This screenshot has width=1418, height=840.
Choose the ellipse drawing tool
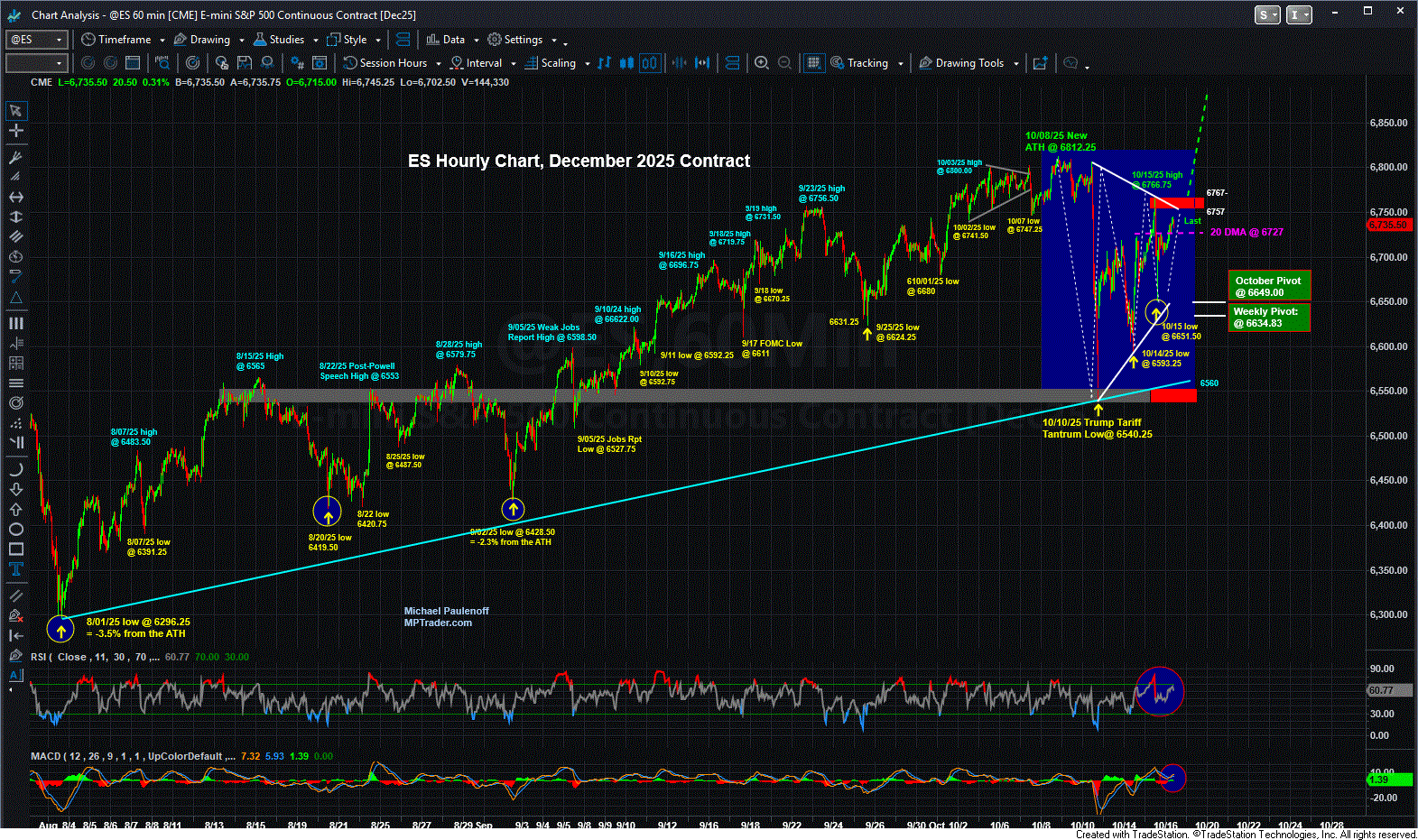(16, 530)
